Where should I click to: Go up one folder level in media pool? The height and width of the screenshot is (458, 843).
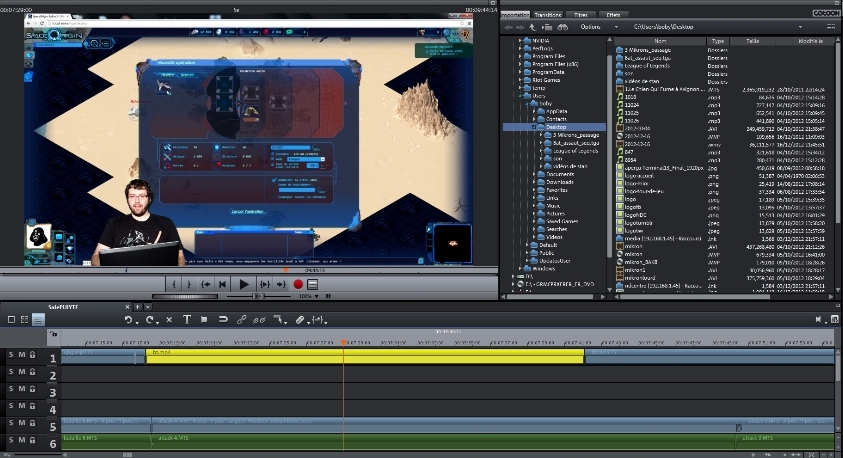(x=532, y=27)
